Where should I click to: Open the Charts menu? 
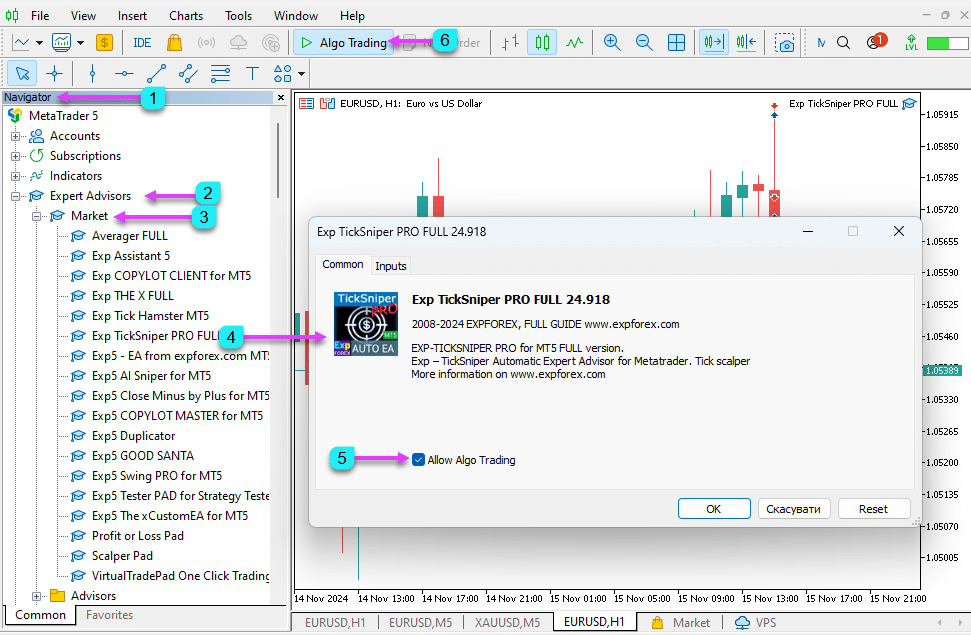186,16
